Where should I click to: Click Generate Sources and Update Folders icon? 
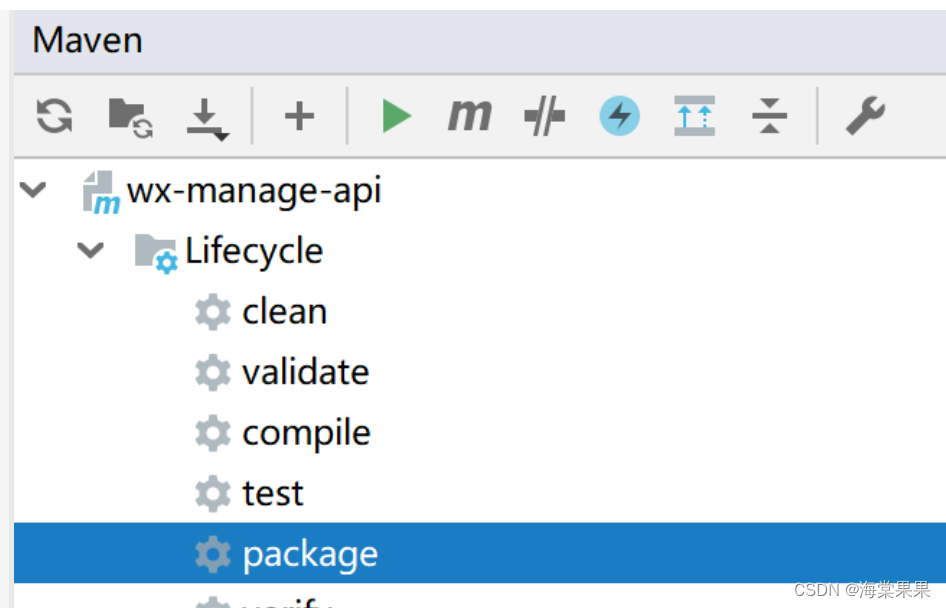pyautogui.click(x=130, y=117)
